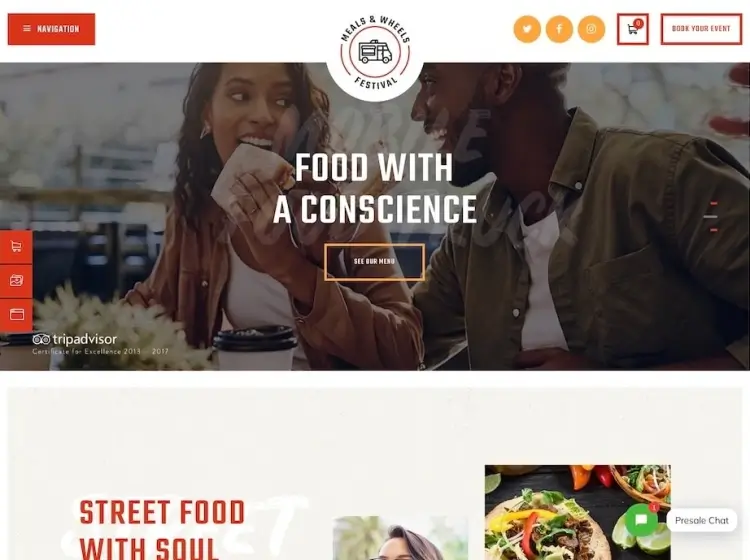Click the woman portrait image

(x=400, y=538)
